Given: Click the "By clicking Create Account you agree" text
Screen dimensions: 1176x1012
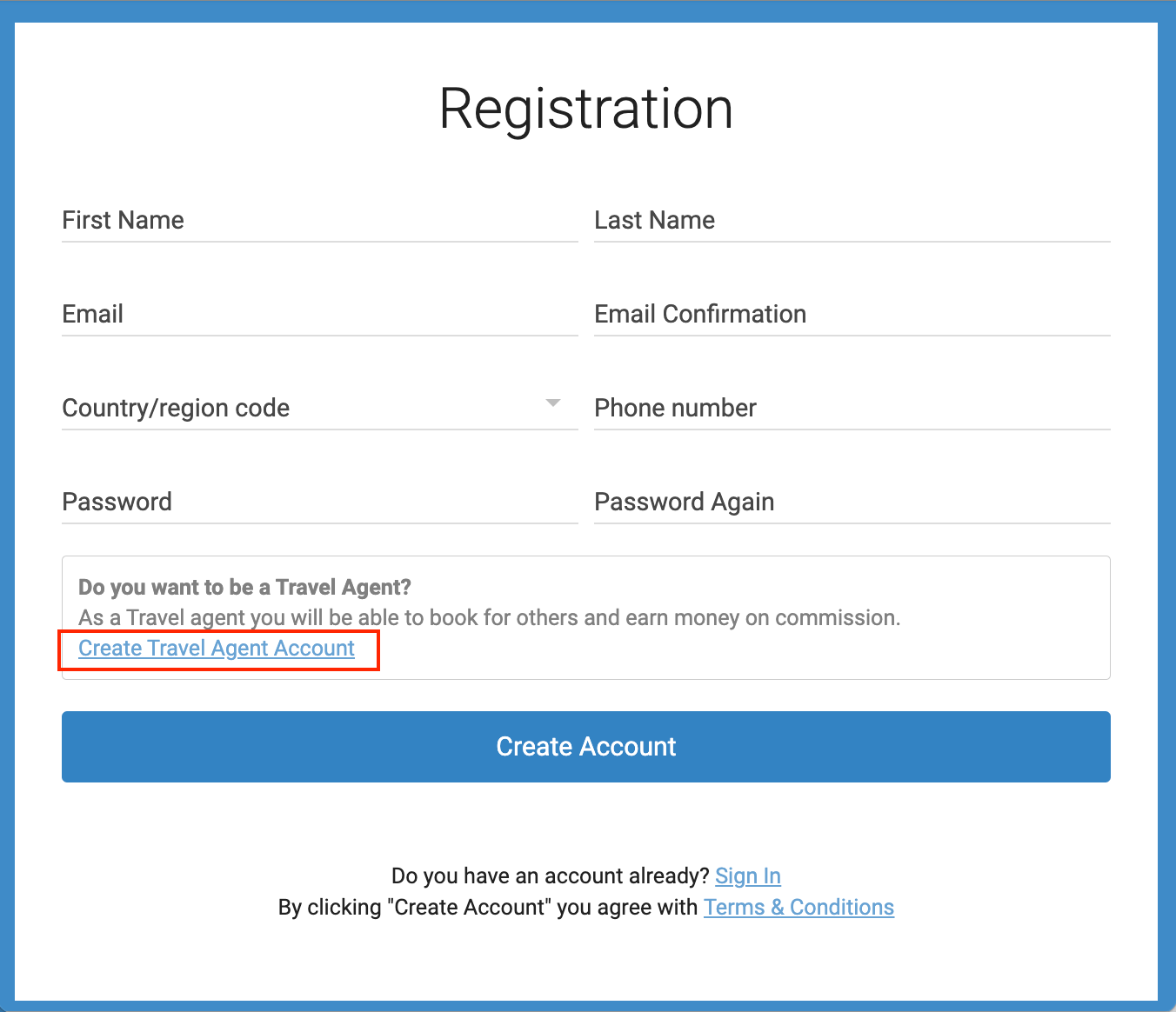Looking at the screenshot, I should pyautogui.click(x=487, y=908).
